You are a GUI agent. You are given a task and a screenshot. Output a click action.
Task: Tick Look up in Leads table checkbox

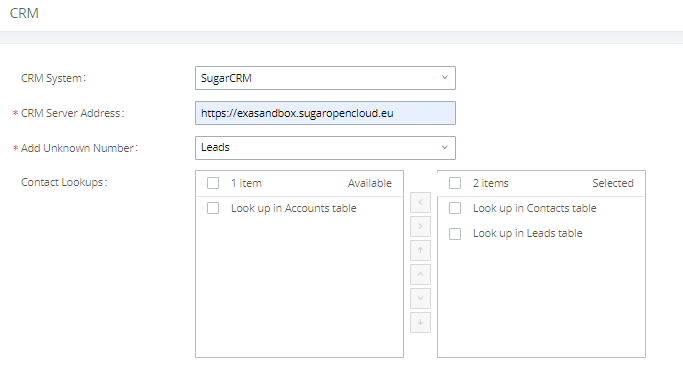[x=455, y=234]
